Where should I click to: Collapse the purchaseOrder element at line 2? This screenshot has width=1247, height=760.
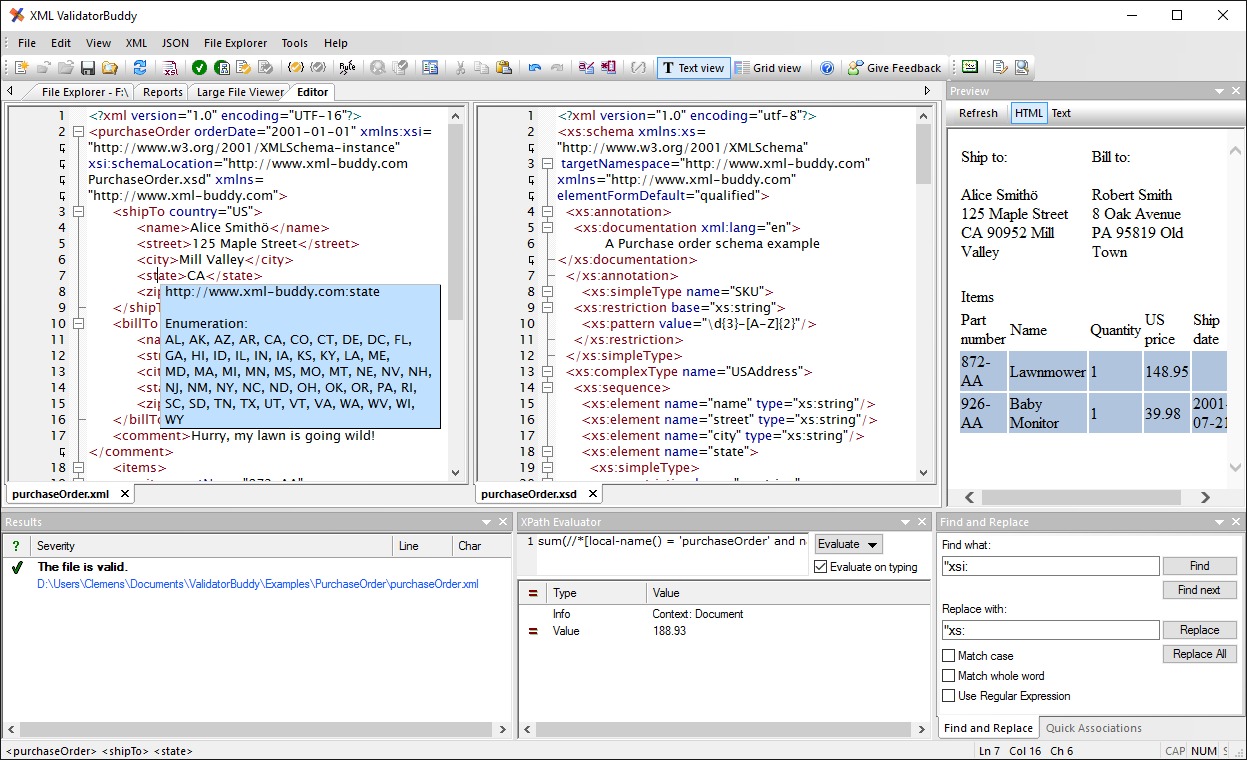[x=78, y=131]
